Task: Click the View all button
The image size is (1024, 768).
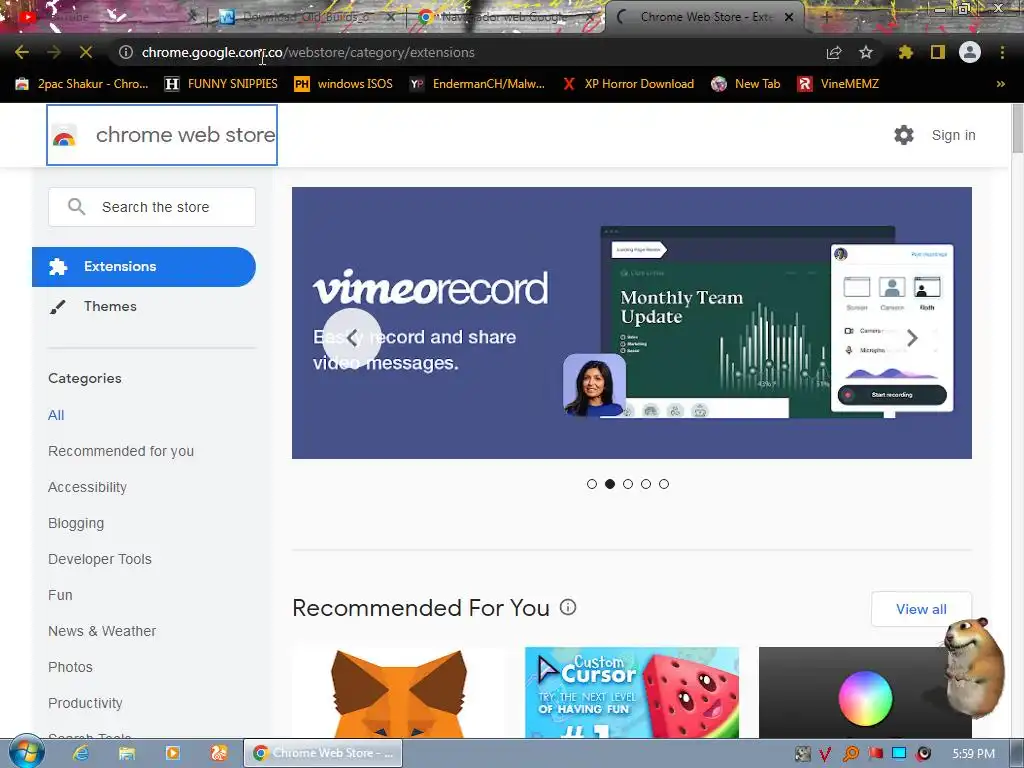Action: coord(921,609)
